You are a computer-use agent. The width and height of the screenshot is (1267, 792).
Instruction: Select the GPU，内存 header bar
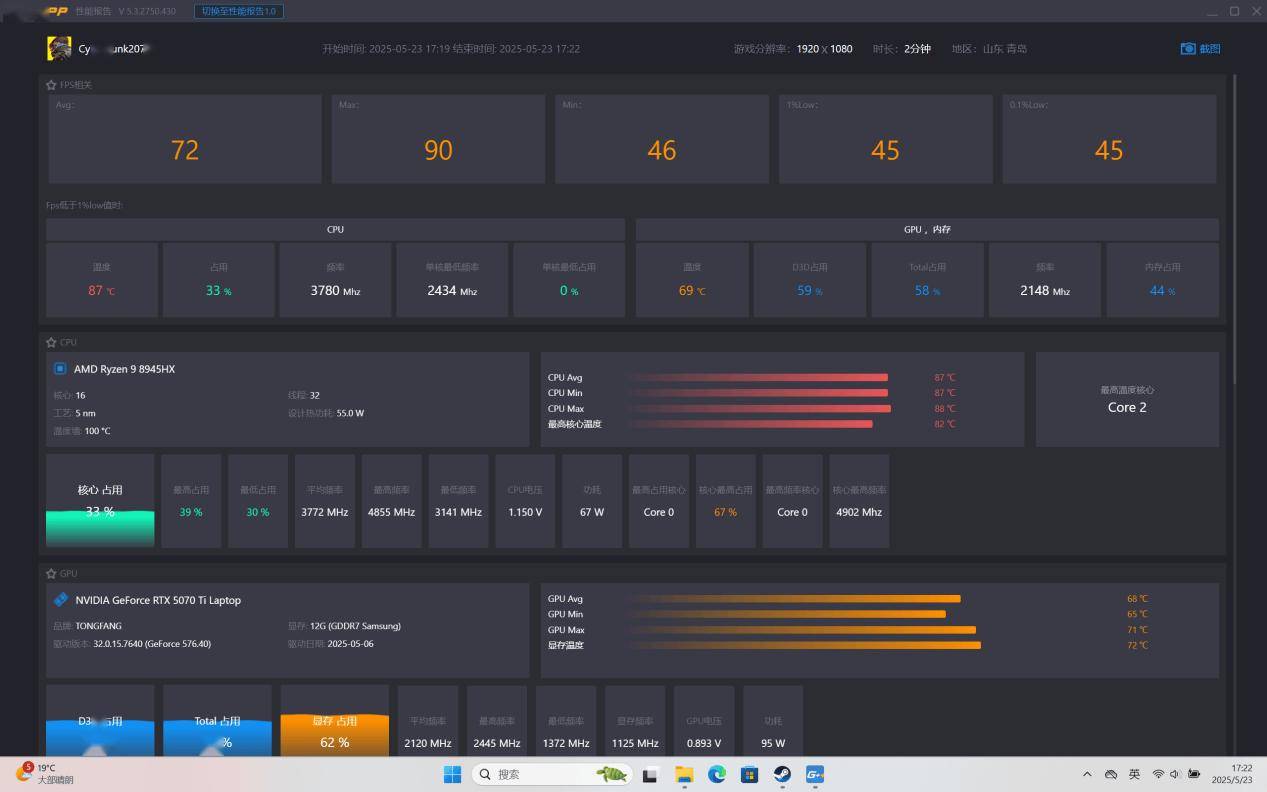(927, 230)
